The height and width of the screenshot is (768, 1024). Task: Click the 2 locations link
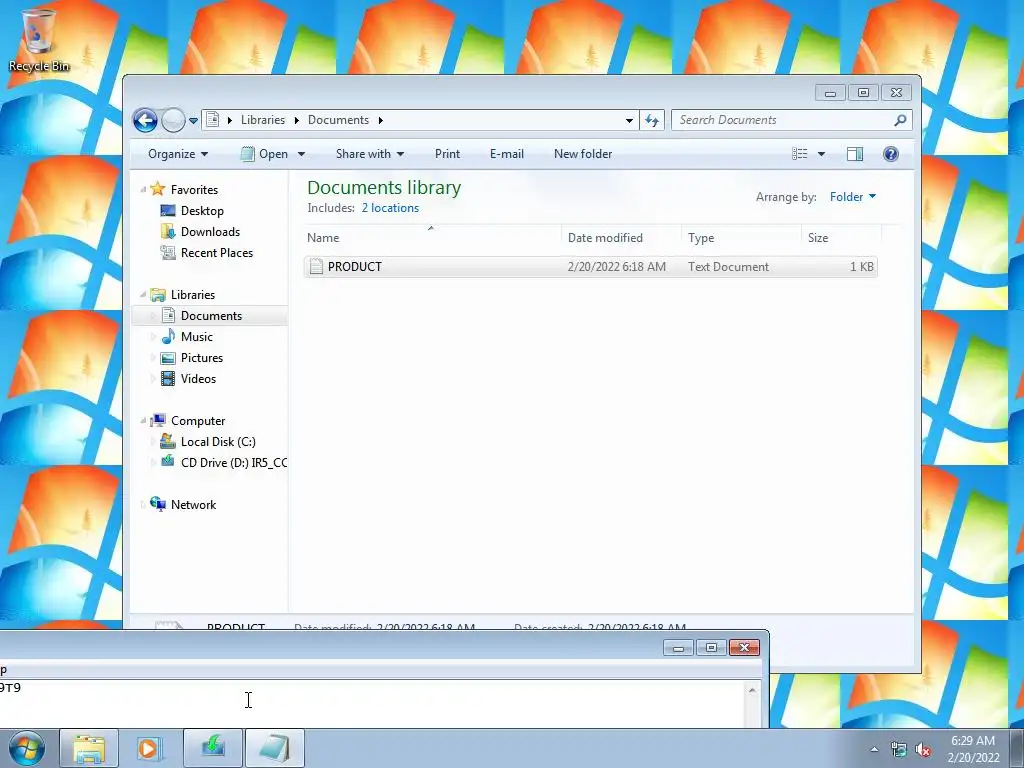tap(391, 208)
